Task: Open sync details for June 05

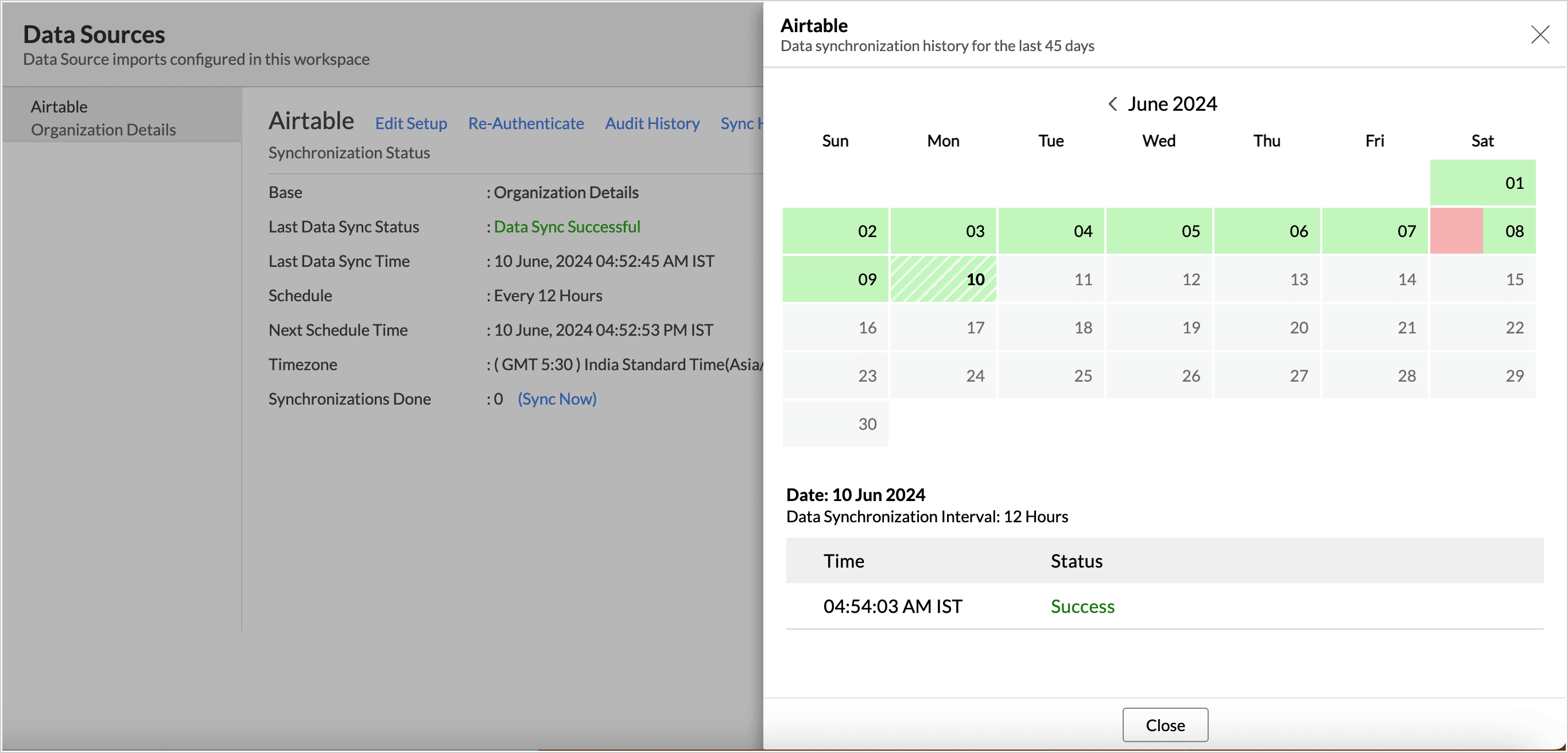Action: point(1159,231)
